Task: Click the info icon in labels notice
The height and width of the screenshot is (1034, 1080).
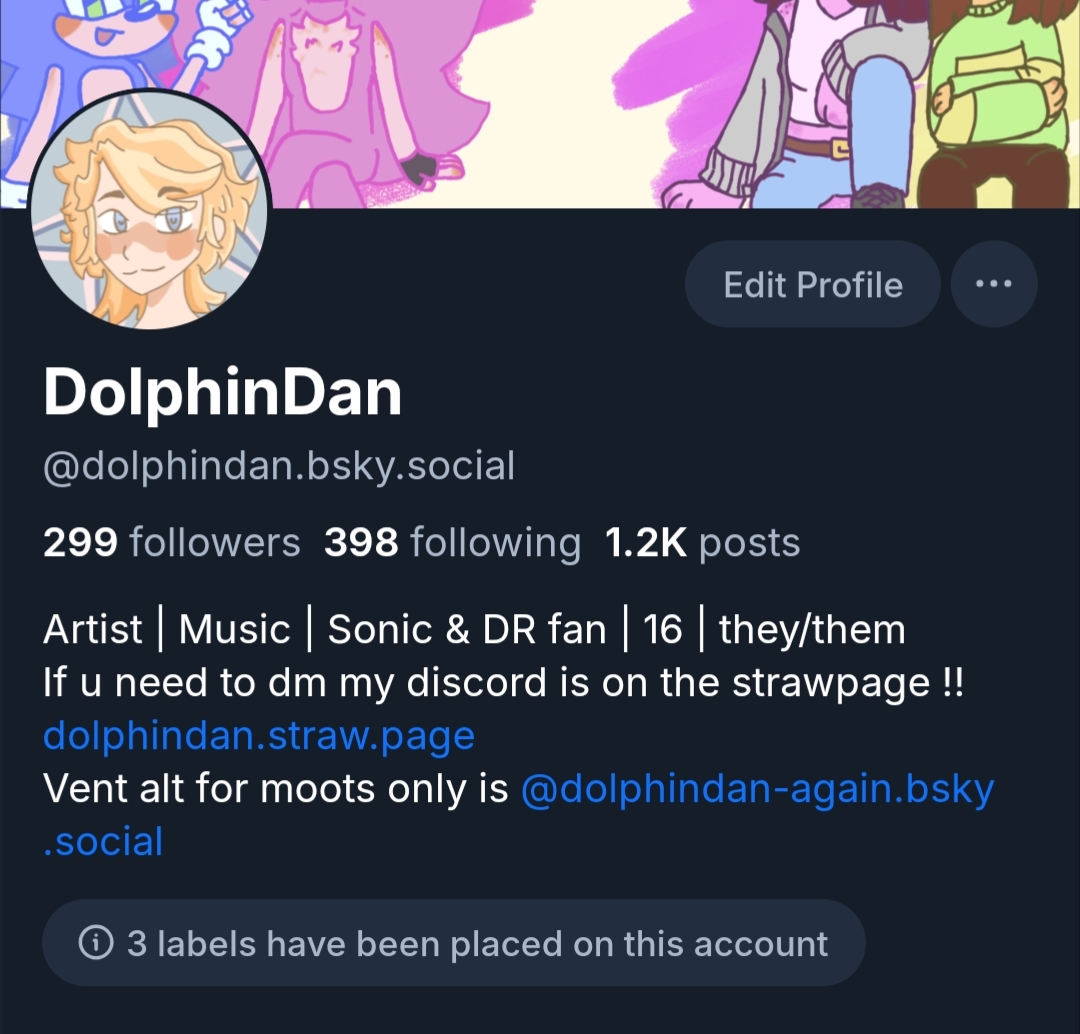Action: (x=96, y=942)
